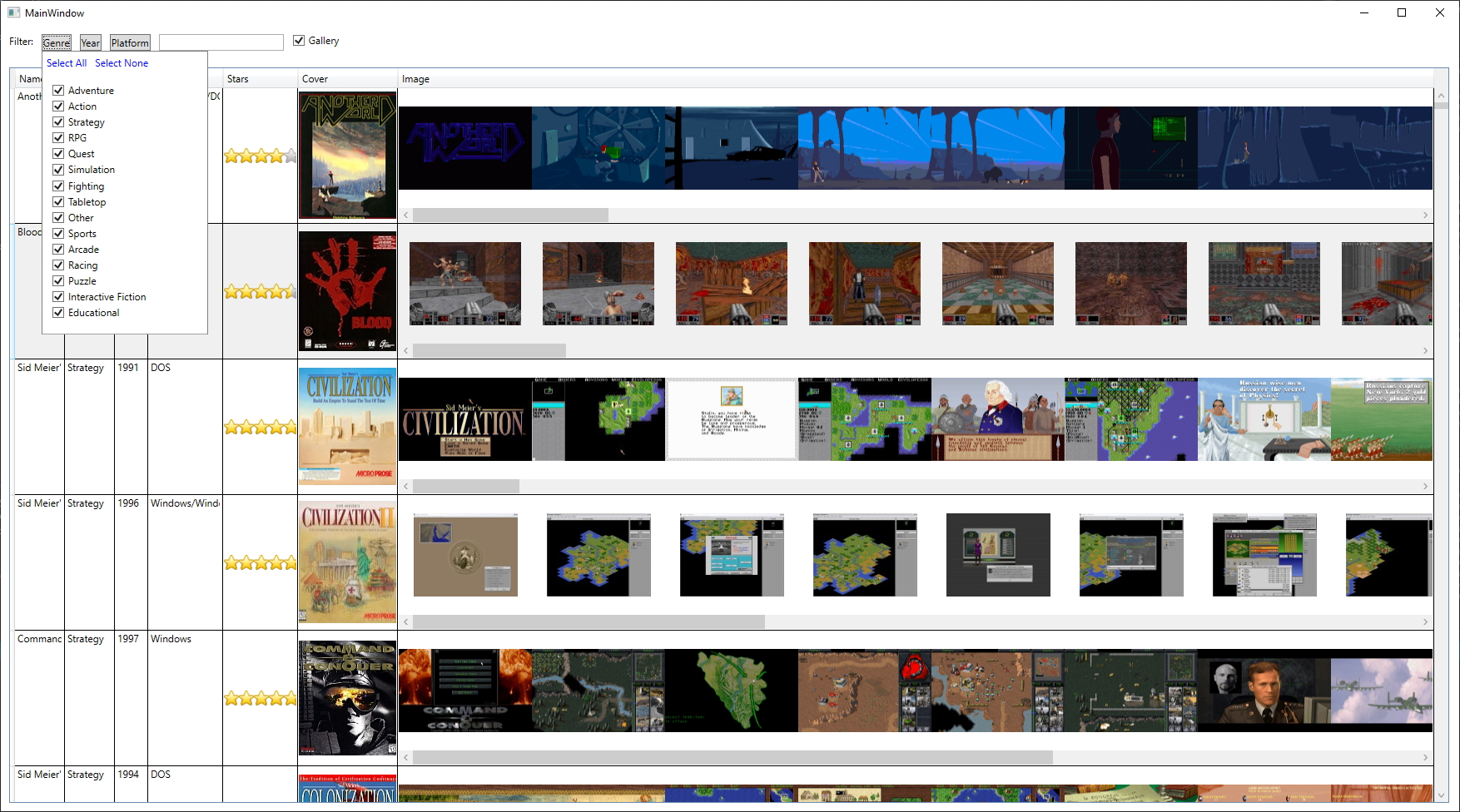
Task: Click the Blood game cover art
Action: pyautogui.click(x=348, y=291)
